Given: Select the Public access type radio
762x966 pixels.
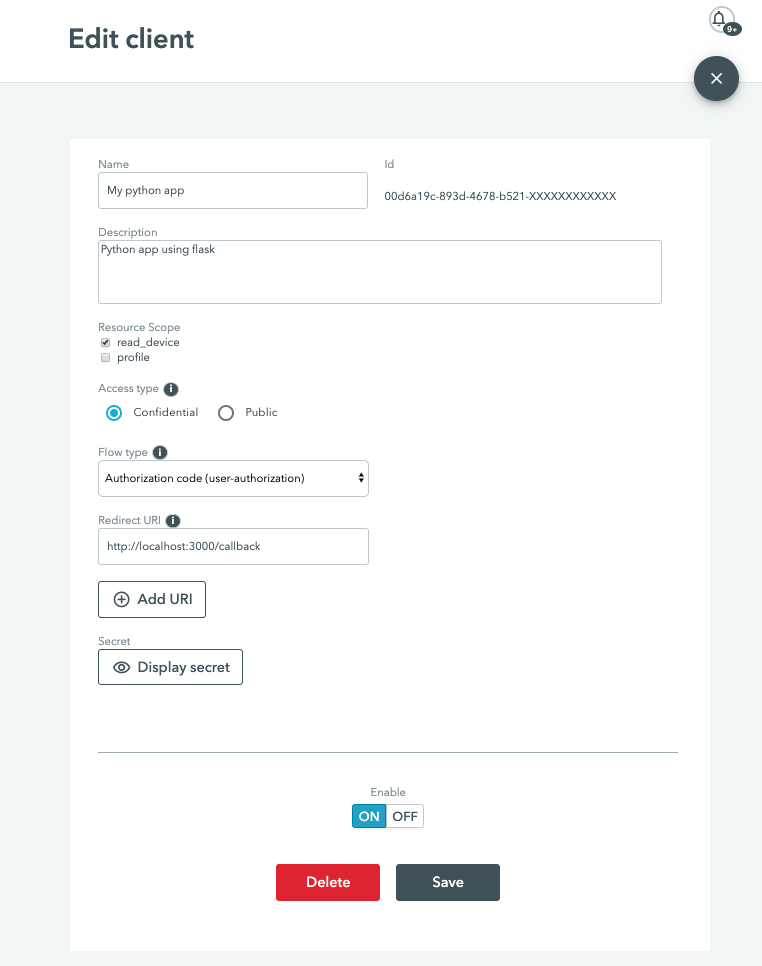Looking at the screenshot, I should coord(226,413).
